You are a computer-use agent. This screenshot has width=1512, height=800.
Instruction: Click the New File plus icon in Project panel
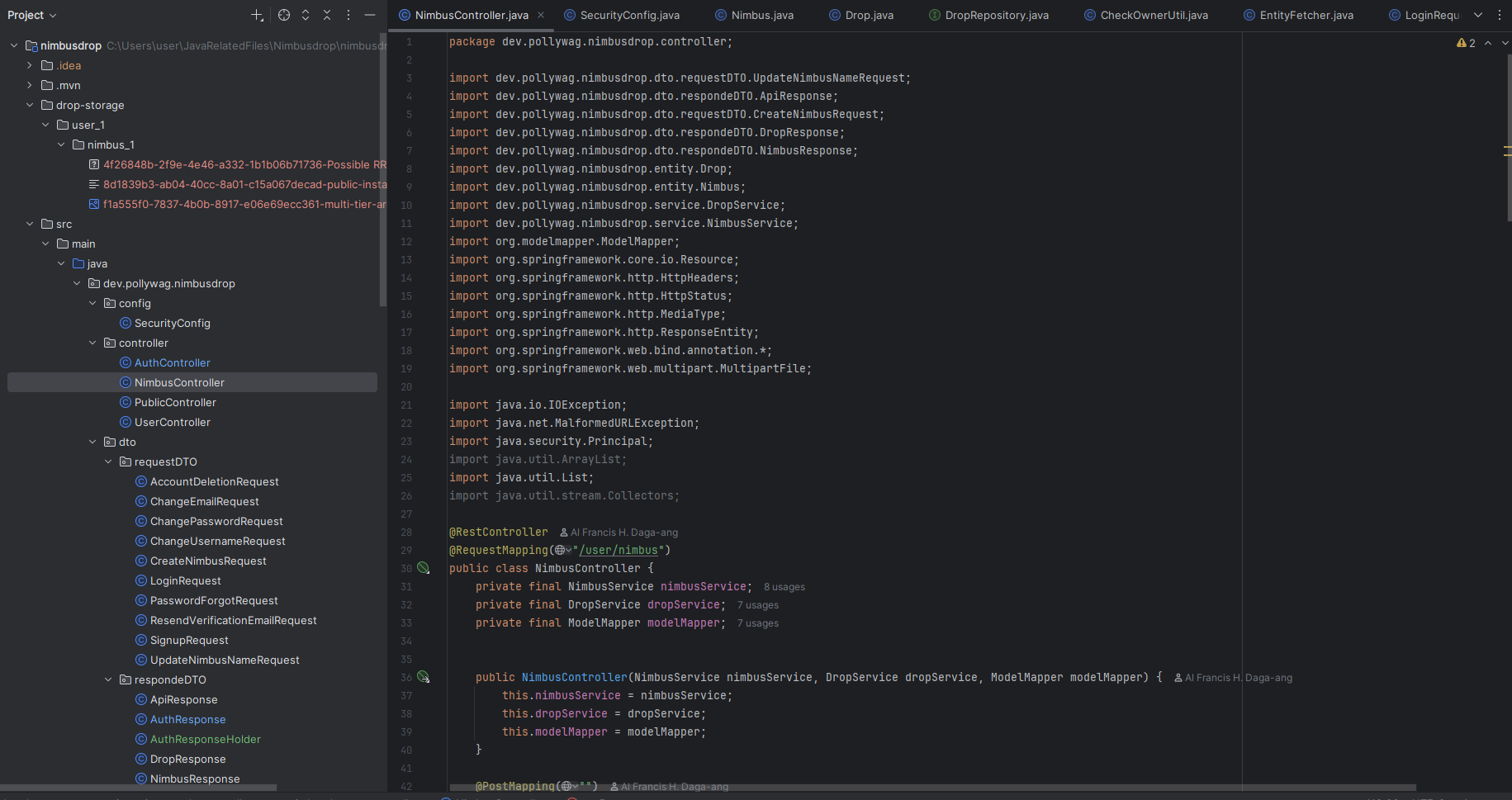pyautogui.click(x=257, y=15)
